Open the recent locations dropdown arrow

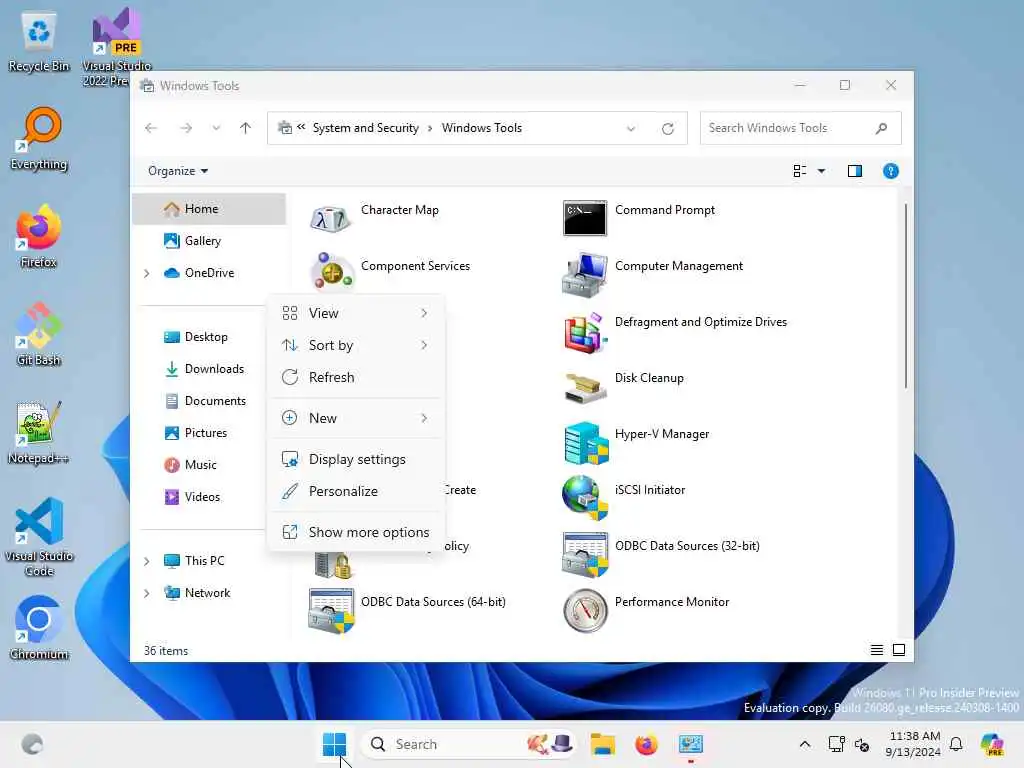[x=216, y=128]
